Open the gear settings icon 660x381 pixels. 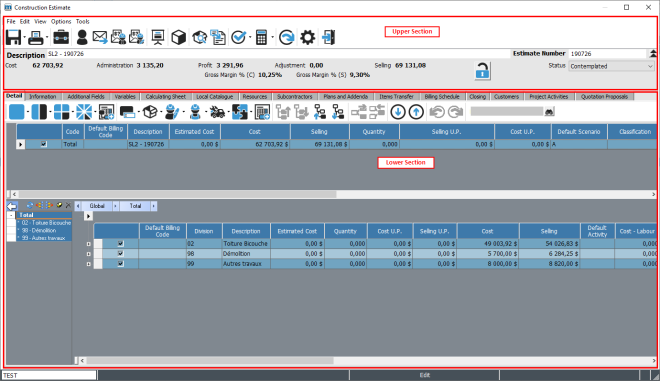point(307,37)
